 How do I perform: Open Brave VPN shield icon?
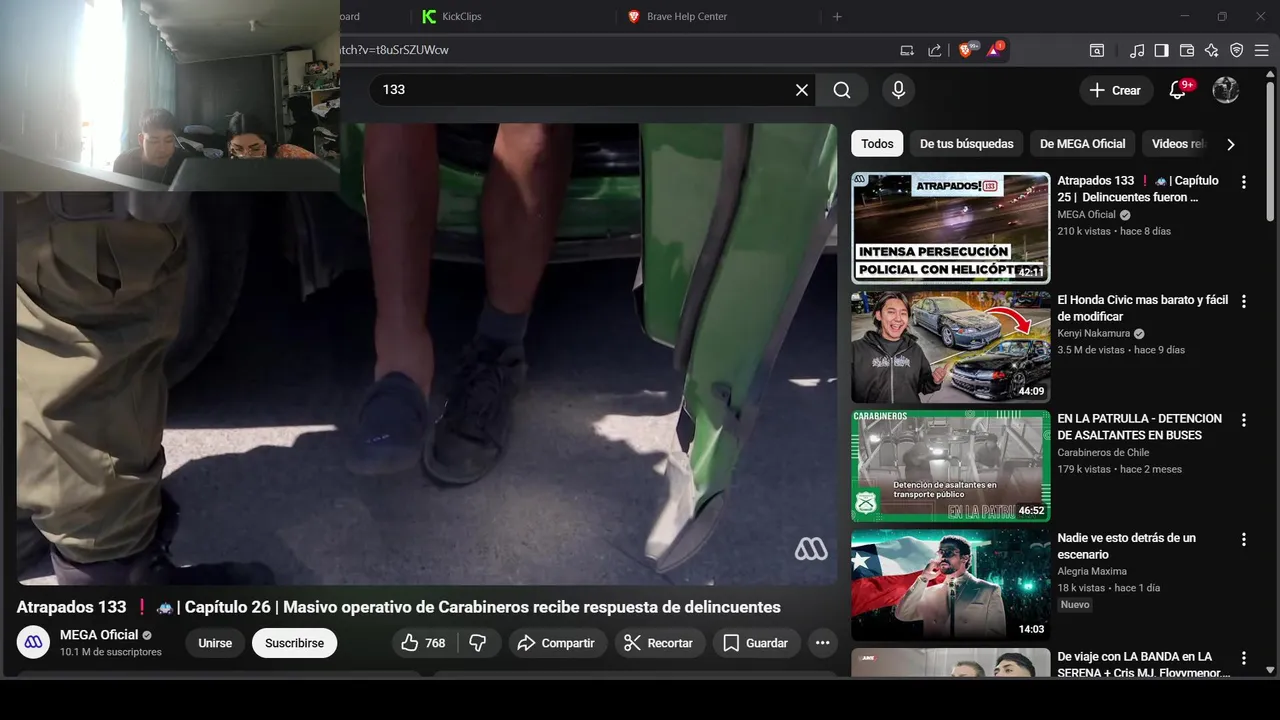coord(1236,50)
